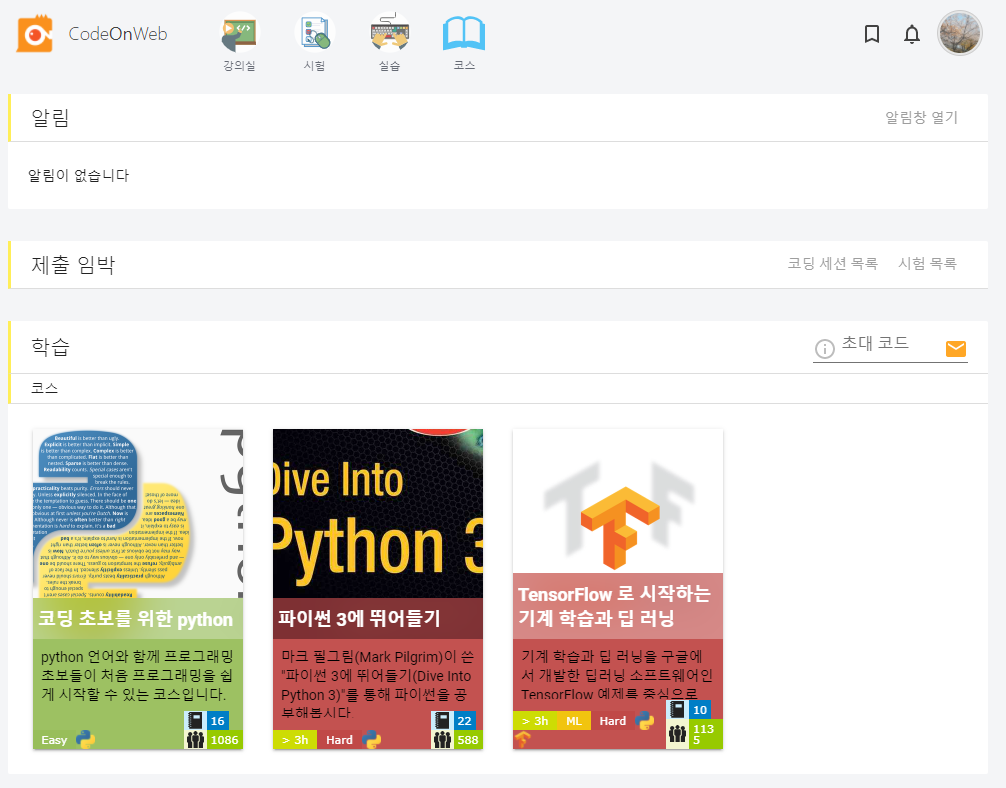Image resolution: width=1006 pixels, height=788 pixels.
Task: Click the bookmark icon in header
Action: [871, 34]
